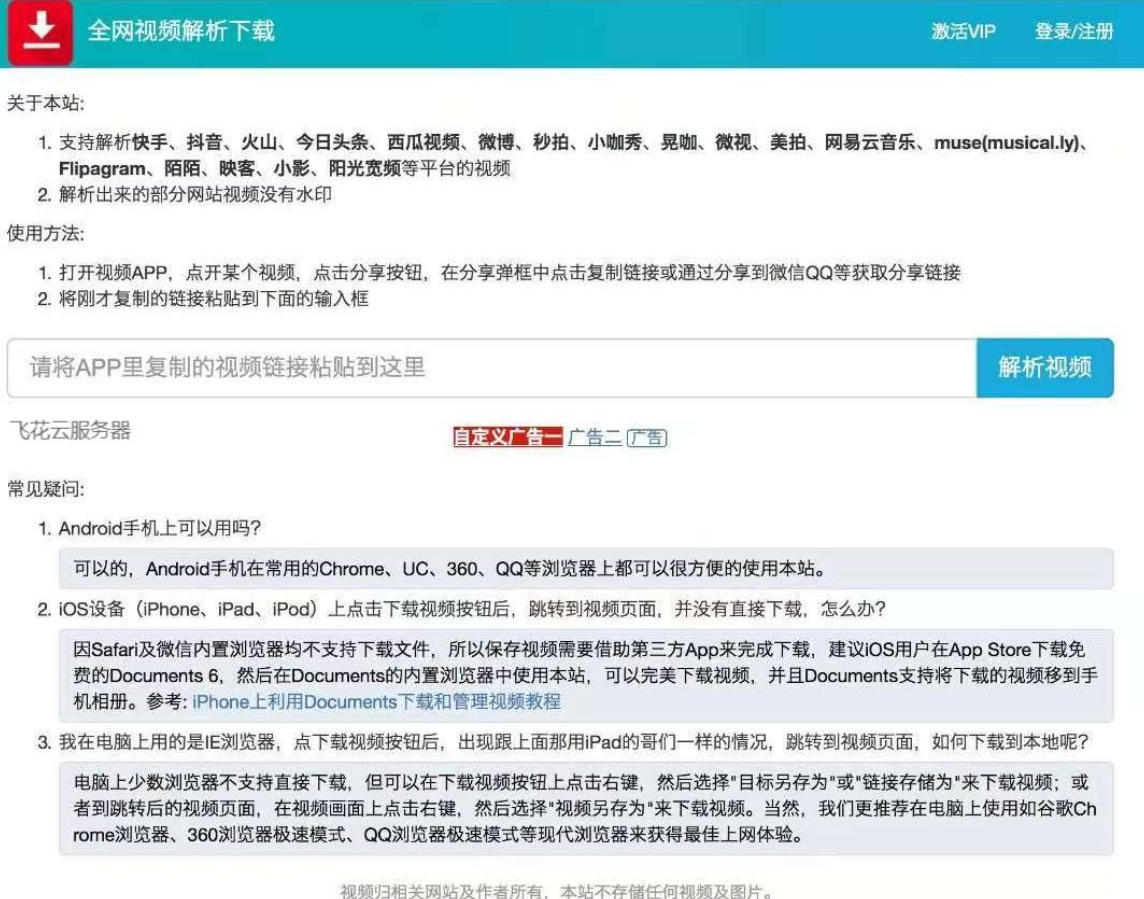
Task: Open the iPhone上利用Documents下载和管理视频教程 link
Action: (x=376, y=702)
